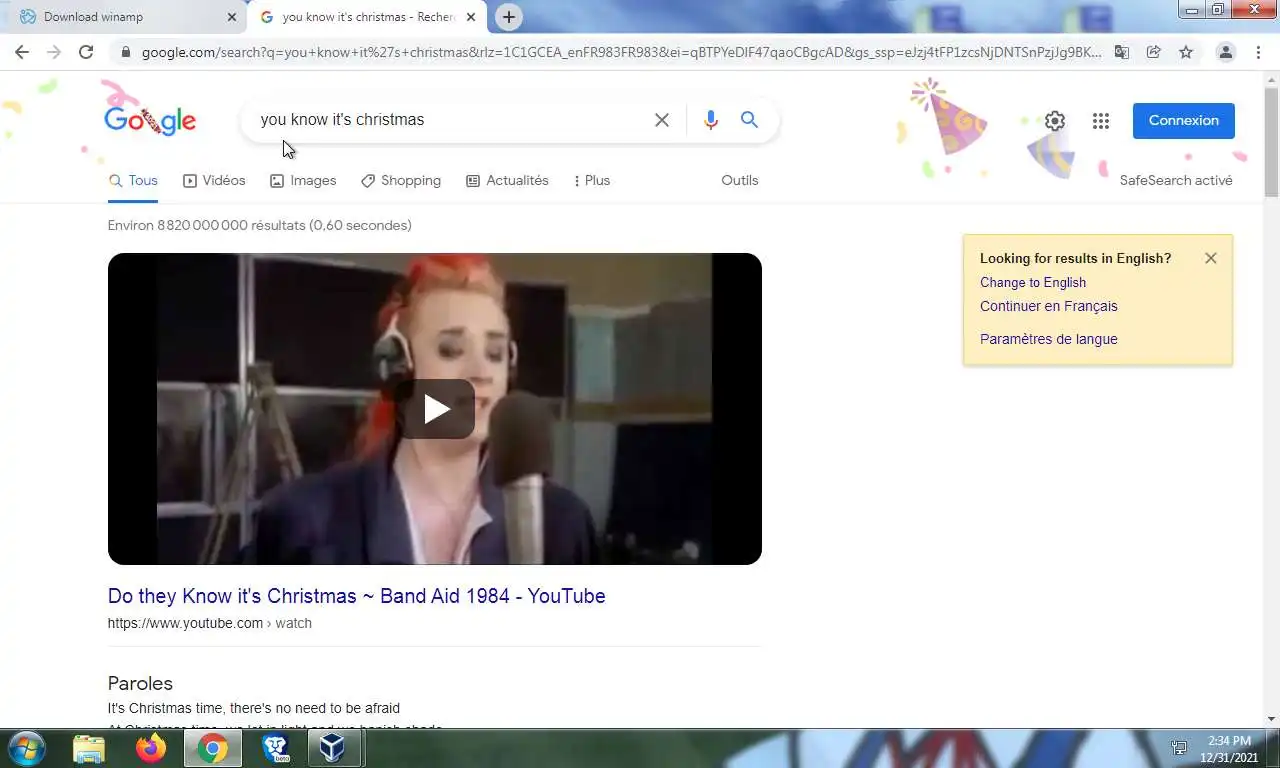This screenshot has height=768, width=1280.
Task: Launch Firefox from taskbar
Action: pos(151,748)
